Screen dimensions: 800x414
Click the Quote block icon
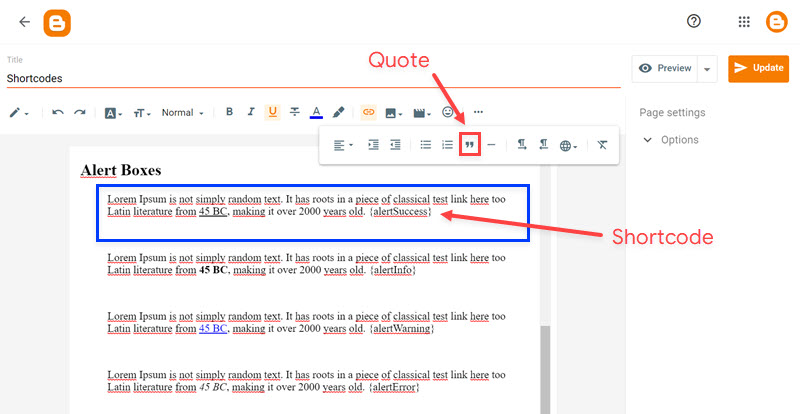tap(470, 145)
